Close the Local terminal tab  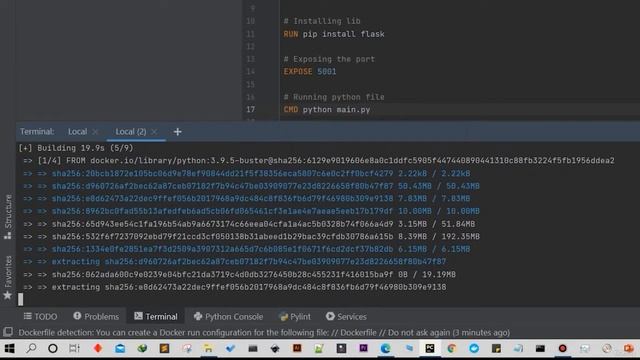tap(95, 132)
